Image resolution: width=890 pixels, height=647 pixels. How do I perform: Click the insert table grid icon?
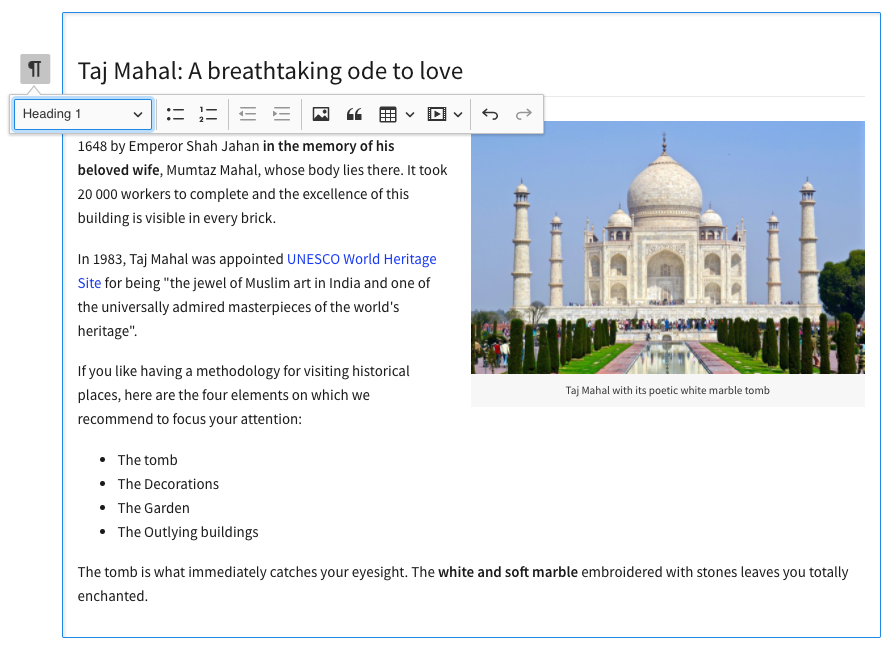[388, 114]
